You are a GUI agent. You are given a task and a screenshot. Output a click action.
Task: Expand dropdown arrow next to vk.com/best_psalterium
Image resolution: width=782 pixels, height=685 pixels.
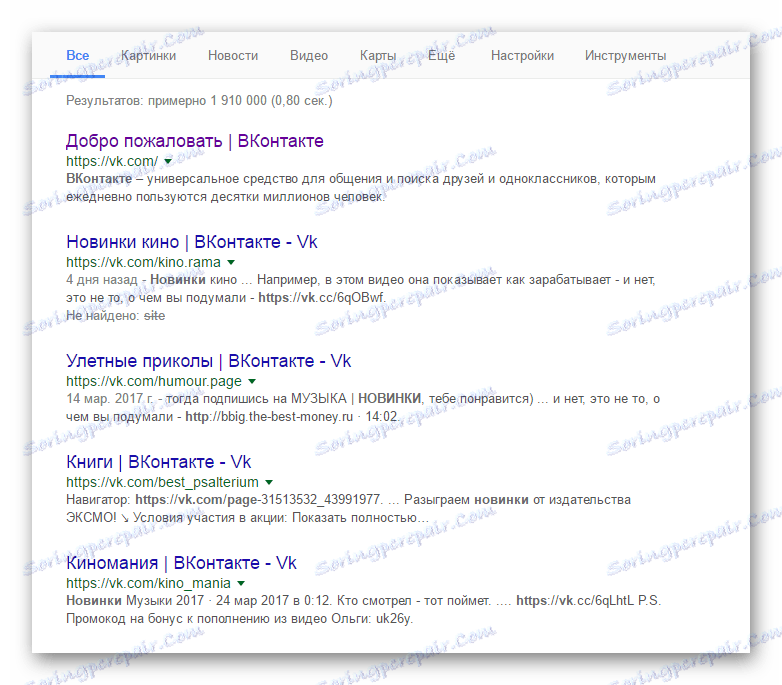coord(269,482)
